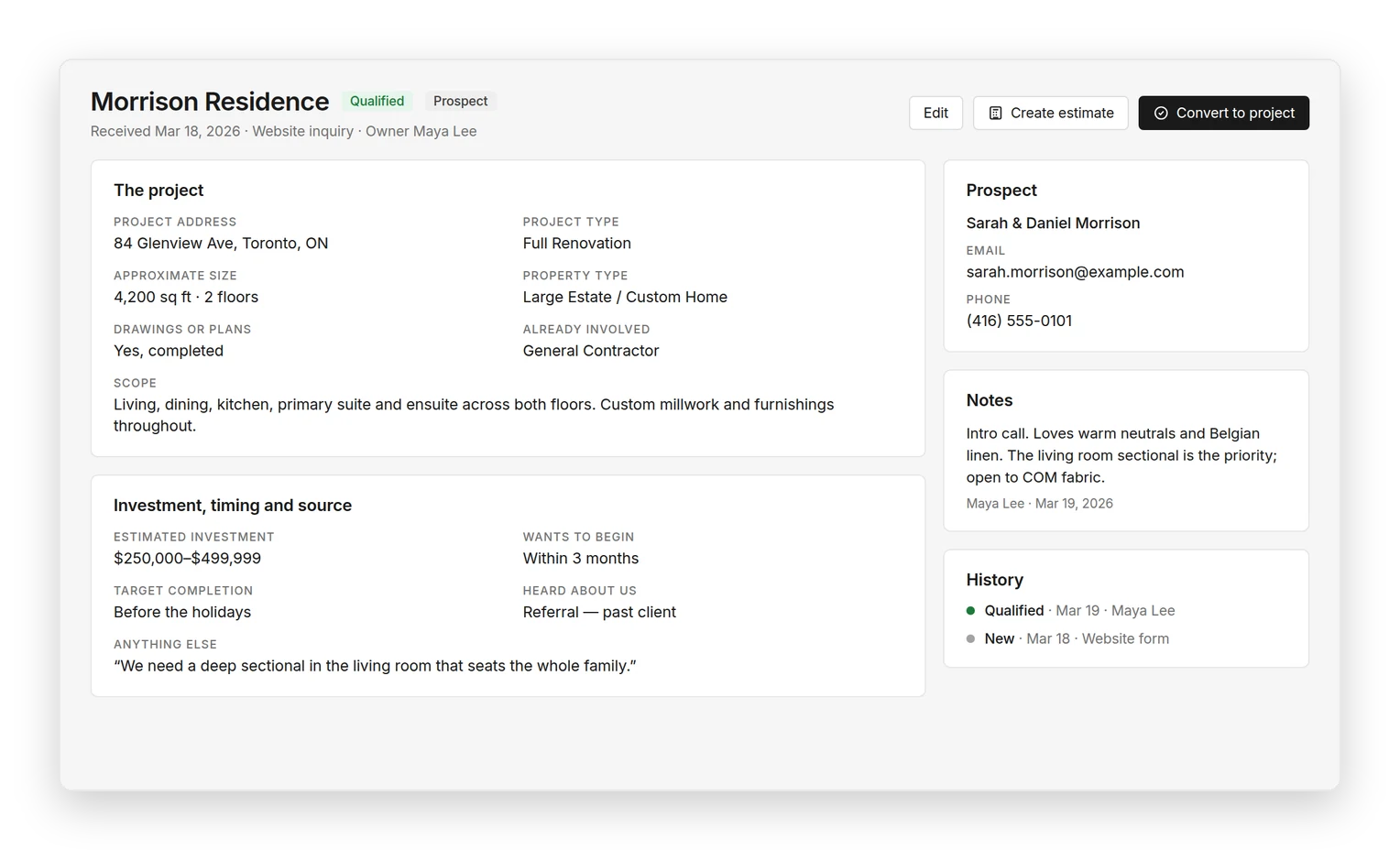Select the Large Estate / Custom Home value
The image size is (1400, 850).
coord(625,297)
